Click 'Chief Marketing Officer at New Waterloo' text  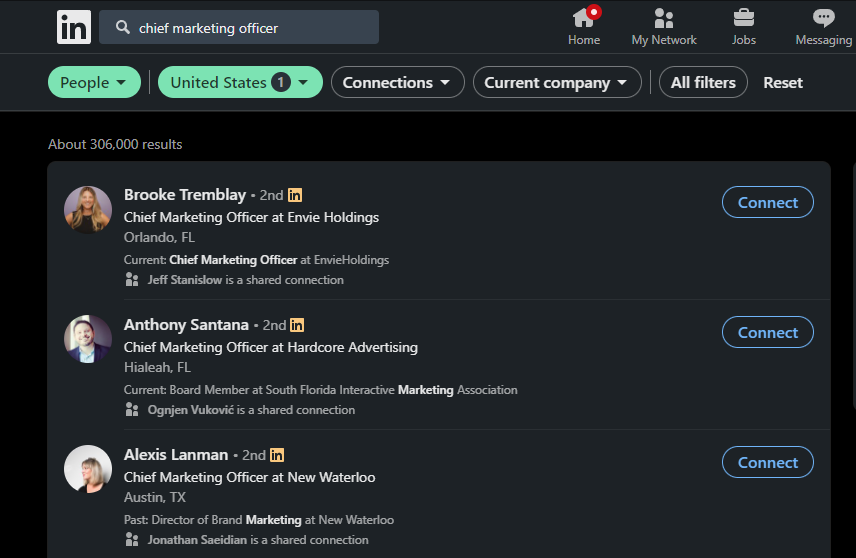249,477
